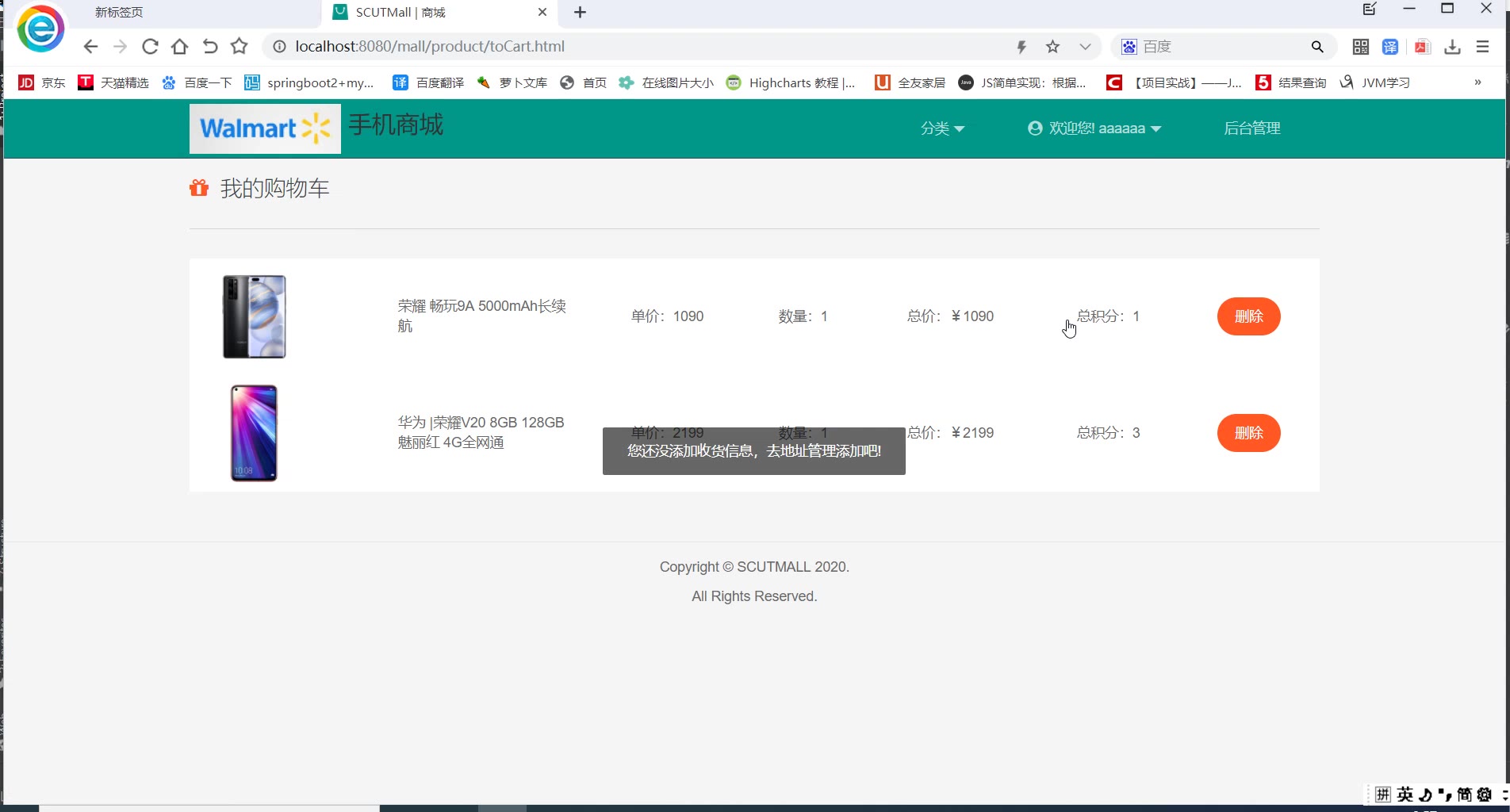The image size is (1510, 812).
Task: Close the SCUTMall tab
Action: coord(542,13)
